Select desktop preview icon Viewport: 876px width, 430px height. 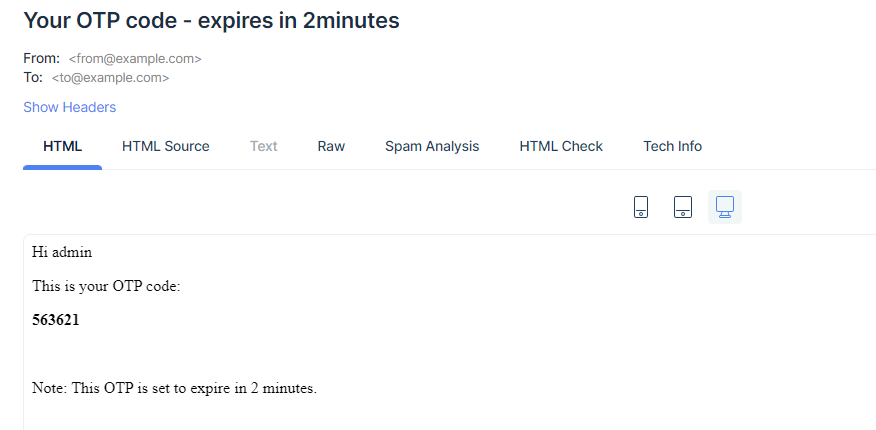[725, 207]
